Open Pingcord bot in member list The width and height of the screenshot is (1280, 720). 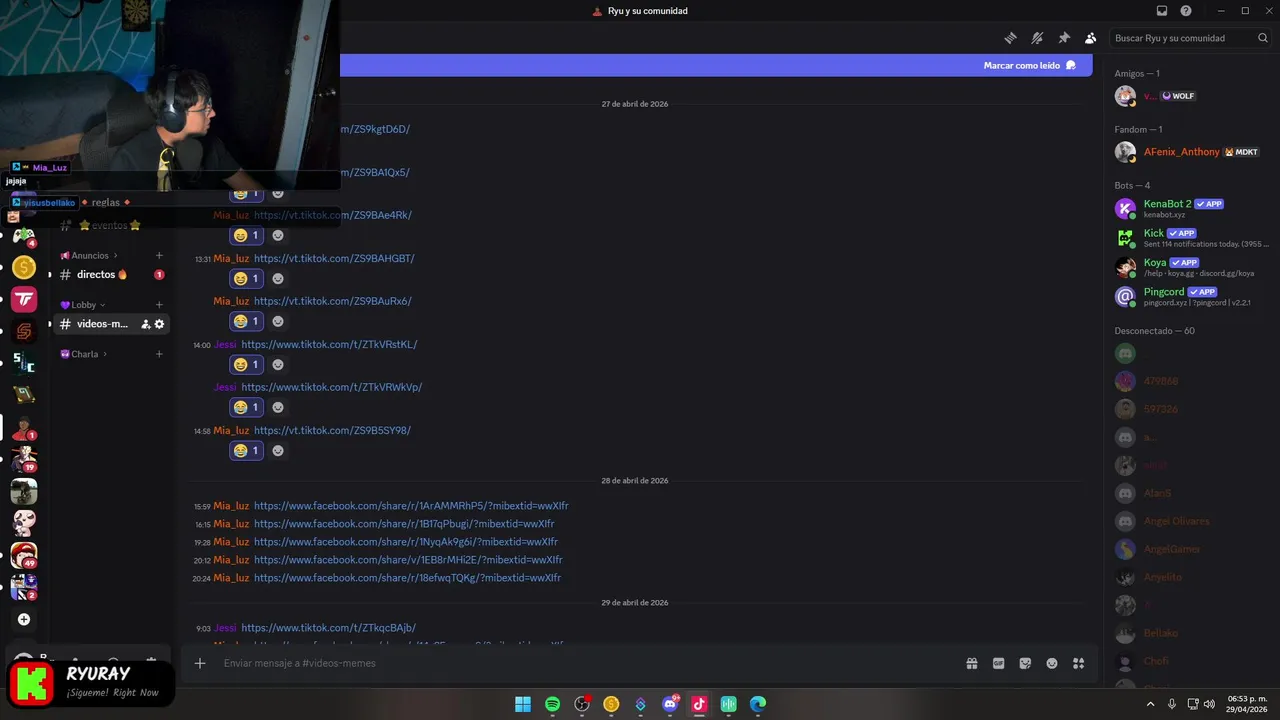[1187, 296]
